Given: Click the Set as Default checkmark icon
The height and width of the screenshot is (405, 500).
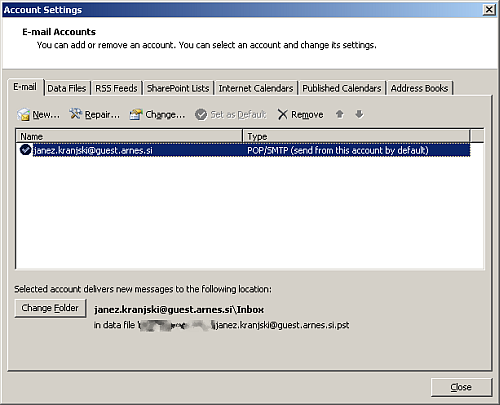Looking at the screenshot, I should tap(201, 115).
